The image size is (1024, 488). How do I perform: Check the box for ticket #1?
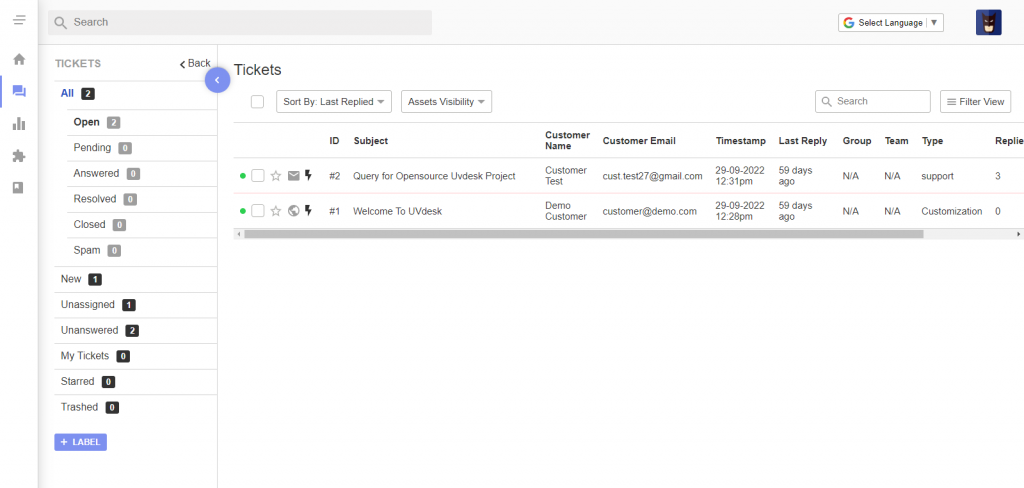[x=258, y=211]
